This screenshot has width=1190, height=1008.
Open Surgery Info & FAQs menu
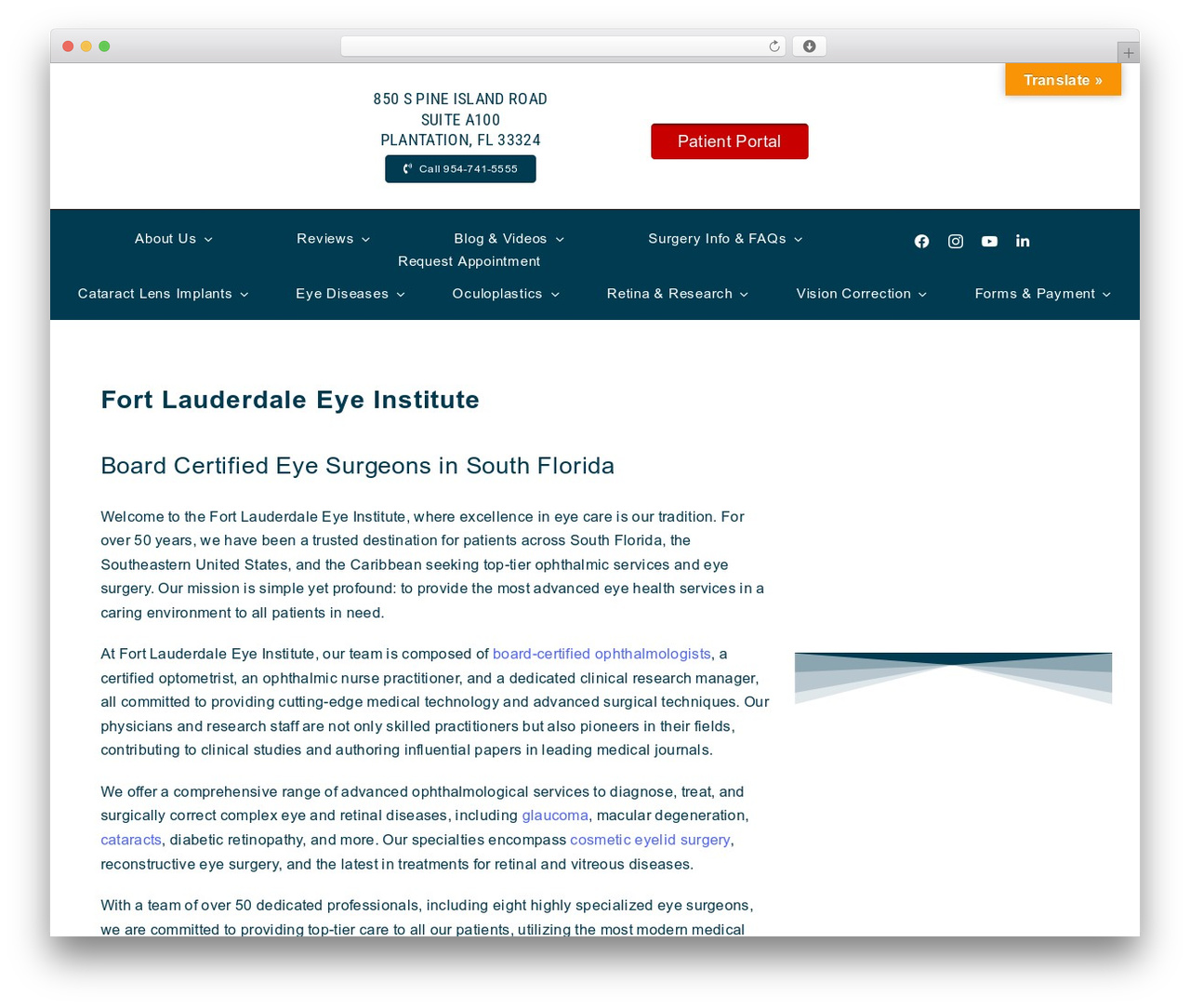coord(725,239)
